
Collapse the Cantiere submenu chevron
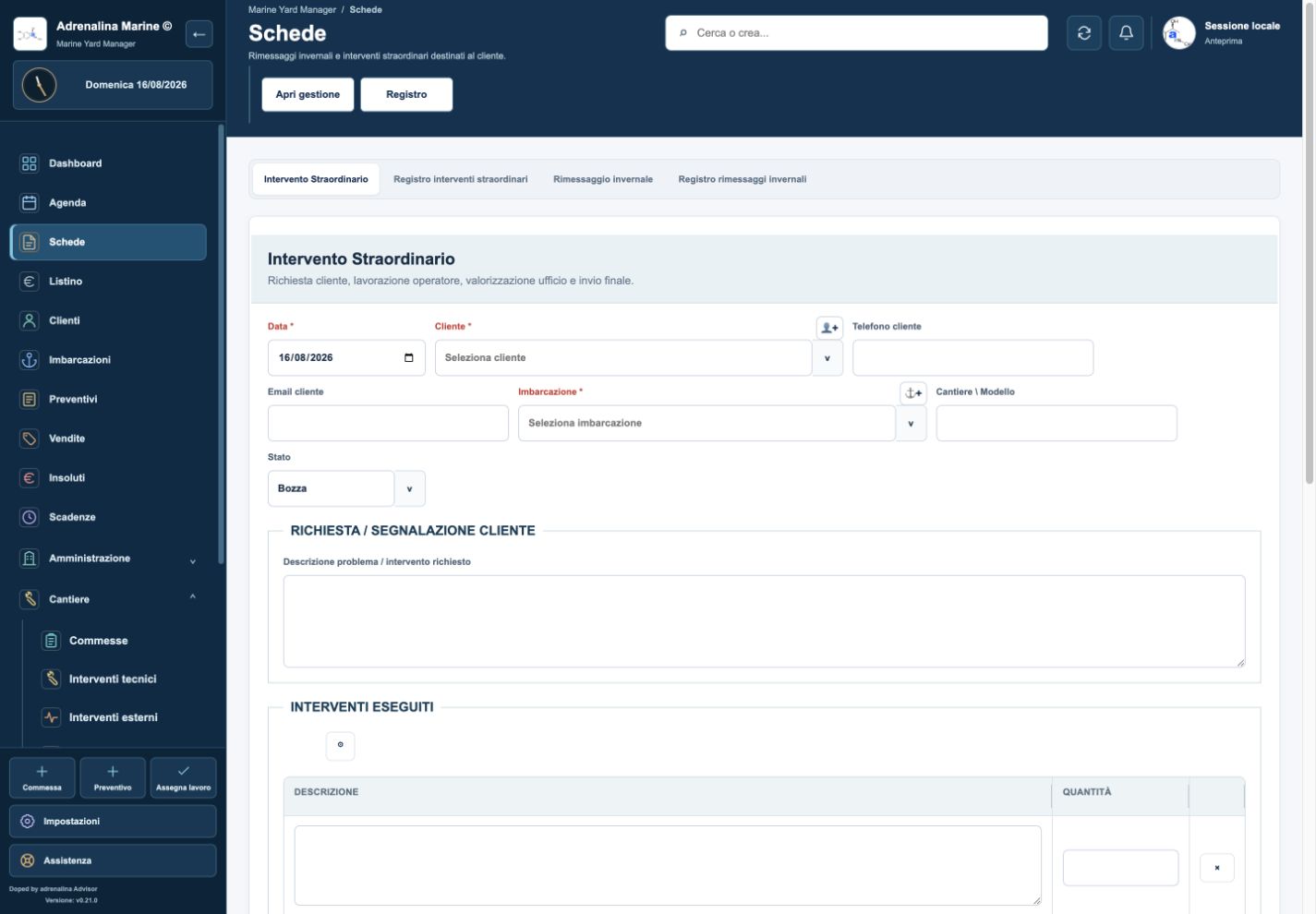193,597
